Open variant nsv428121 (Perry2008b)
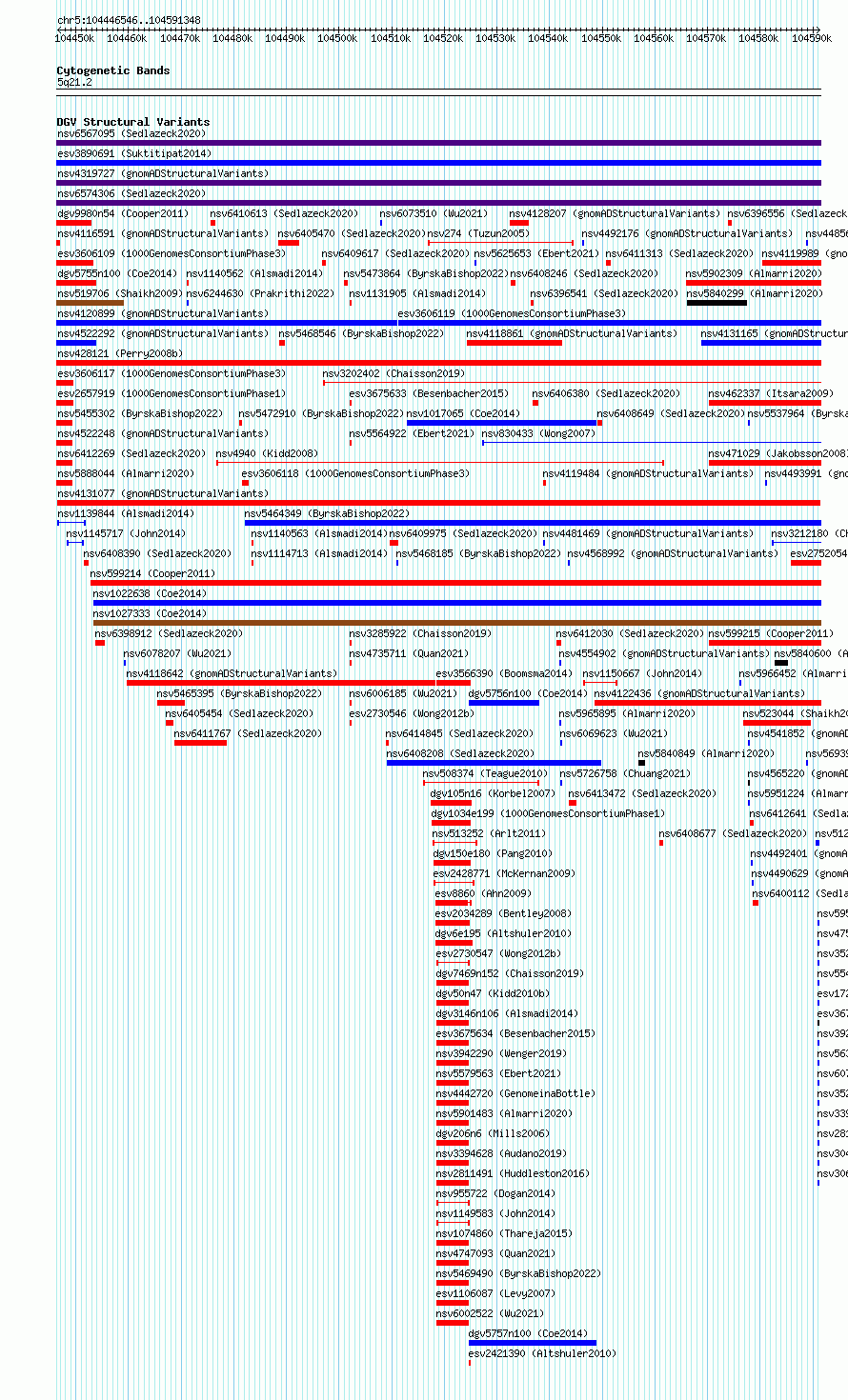The width and height of the screenshot is (848, 1400). coord(119,354)
